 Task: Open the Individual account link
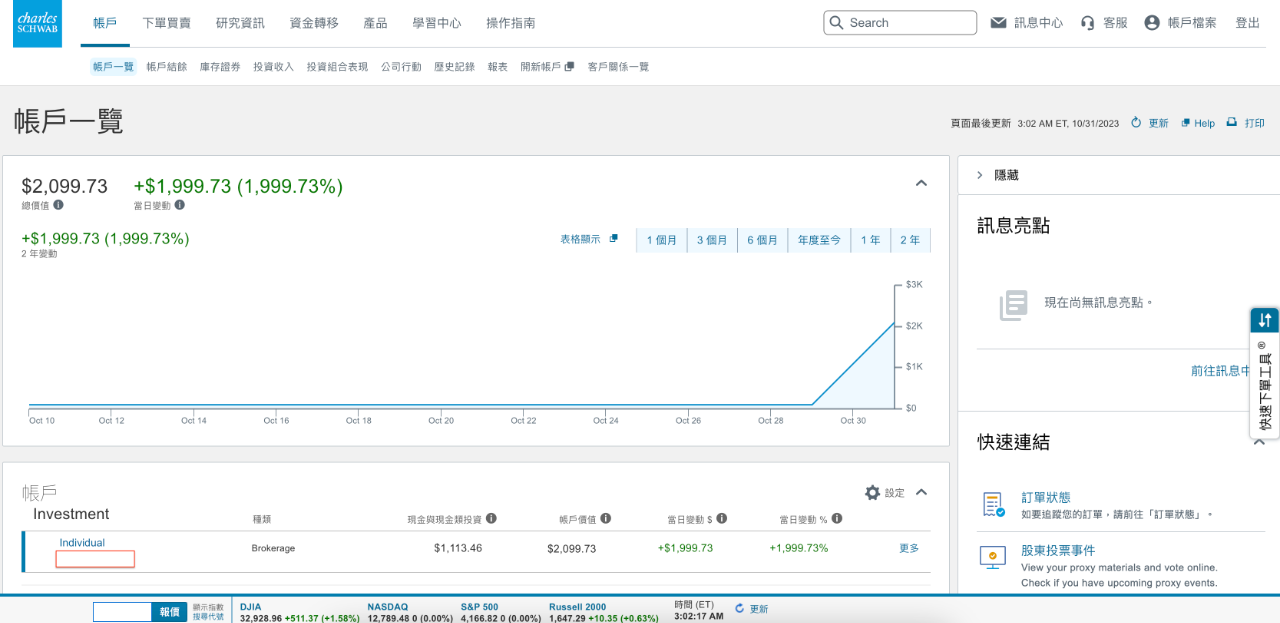tap(82, 543)
